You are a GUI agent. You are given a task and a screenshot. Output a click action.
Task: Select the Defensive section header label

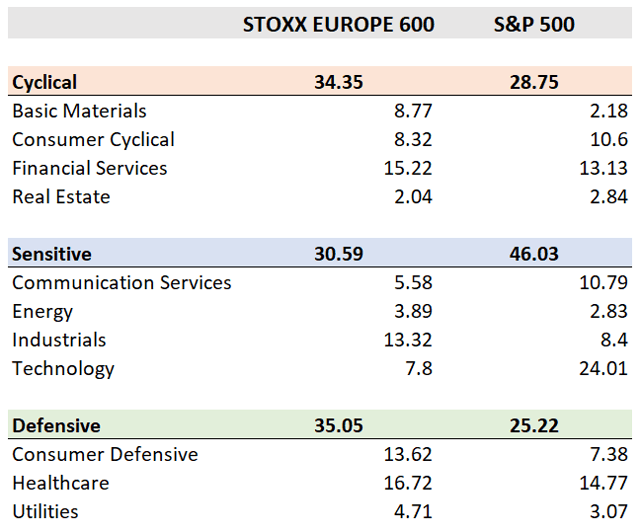pos(56,426)
